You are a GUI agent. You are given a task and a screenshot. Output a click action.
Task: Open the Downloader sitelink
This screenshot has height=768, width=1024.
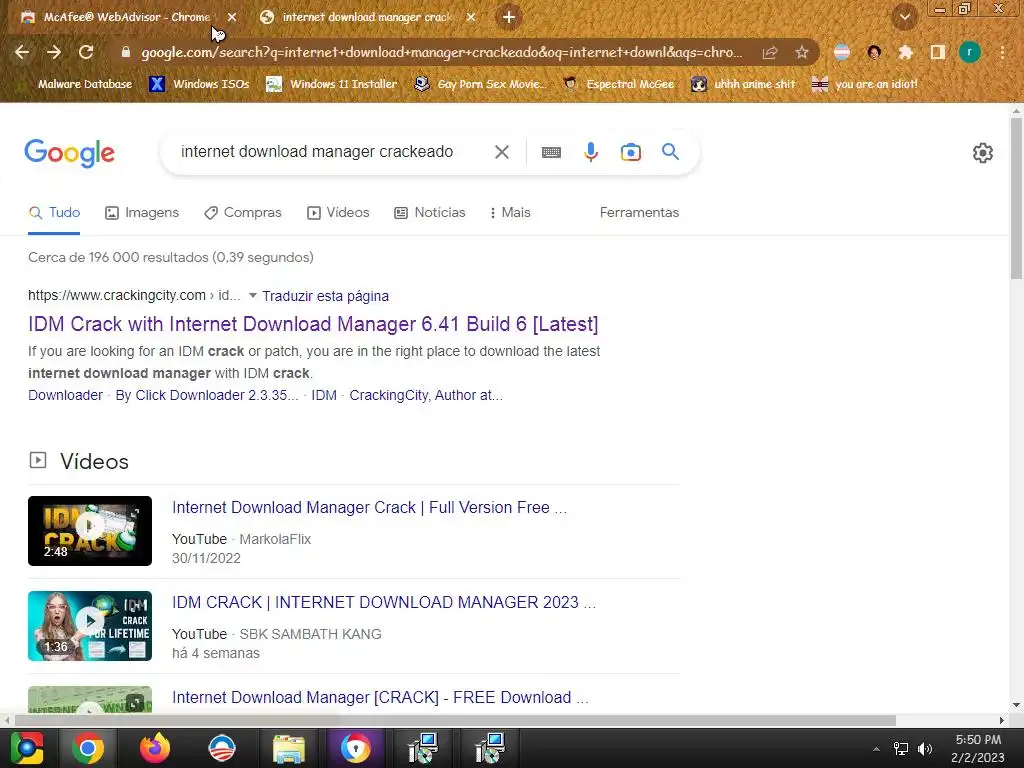coord(65,395)
